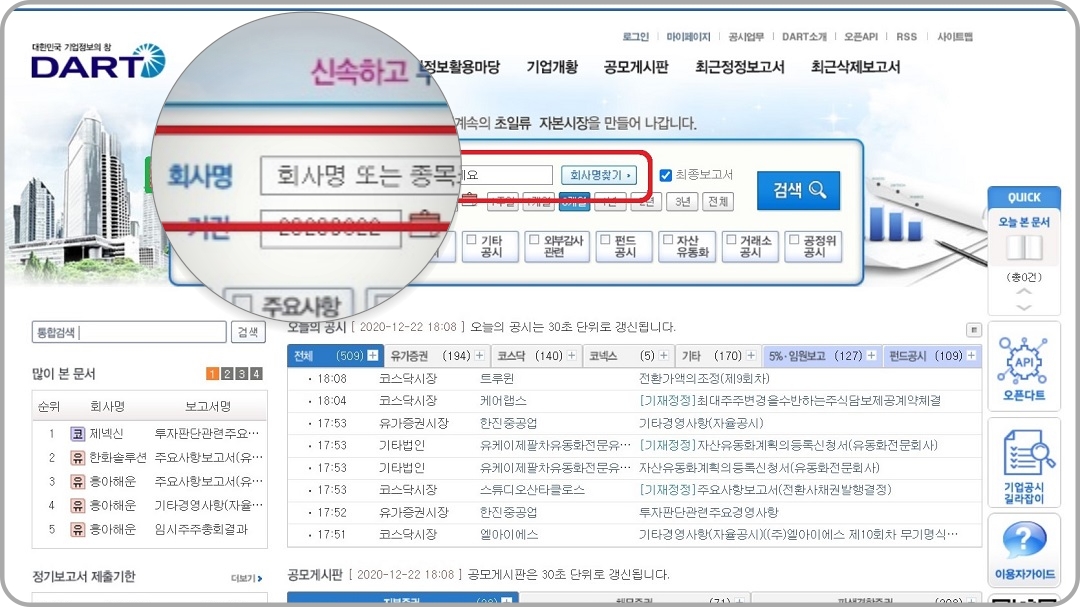Viewport: 1080px width, 607px height.
Task: Open the RSS link
Action: coord(906,37)
